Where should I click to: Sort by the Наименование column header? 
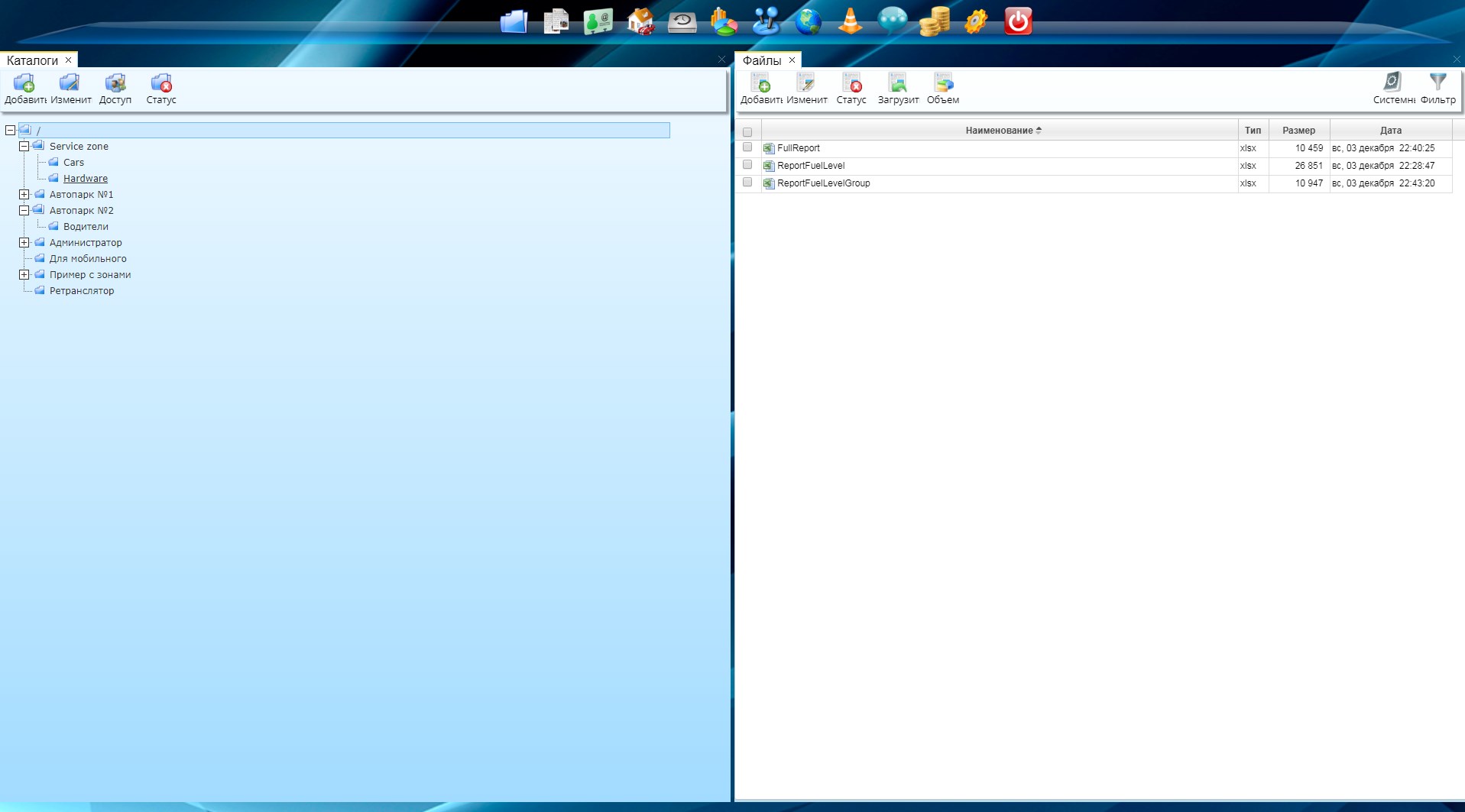(998, 131)
